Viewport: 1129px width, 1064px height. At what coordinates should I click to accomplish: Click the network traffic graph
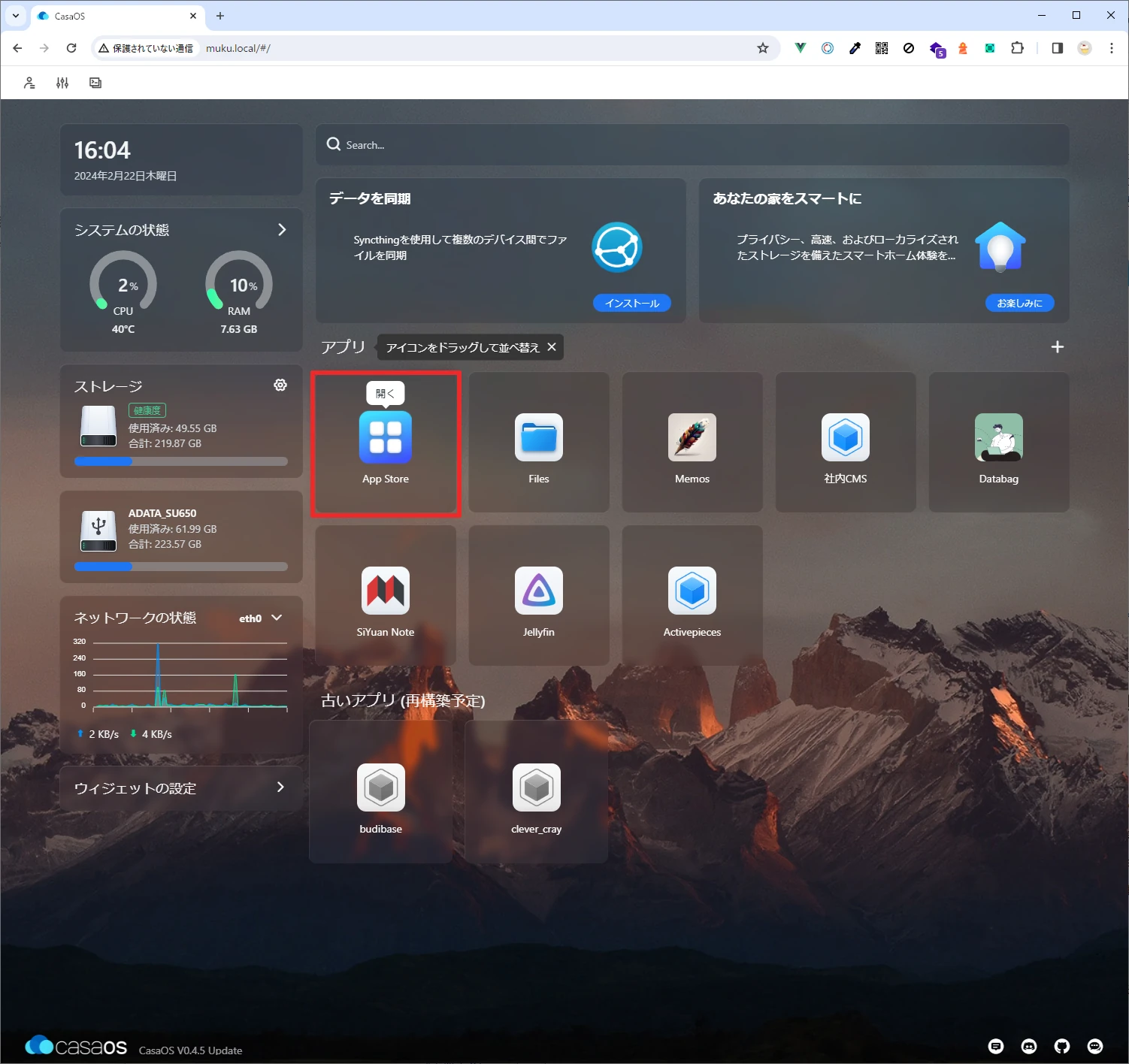point(181,675)
